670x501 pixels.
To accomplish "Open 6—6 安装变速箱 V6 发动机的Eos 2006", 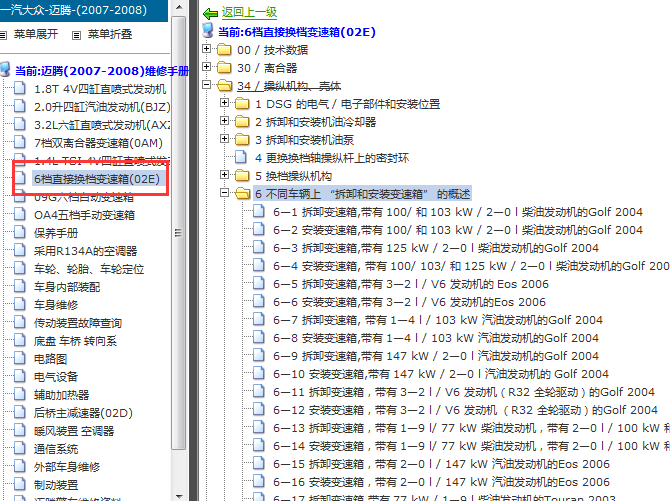I will click(x=409, y=302).
